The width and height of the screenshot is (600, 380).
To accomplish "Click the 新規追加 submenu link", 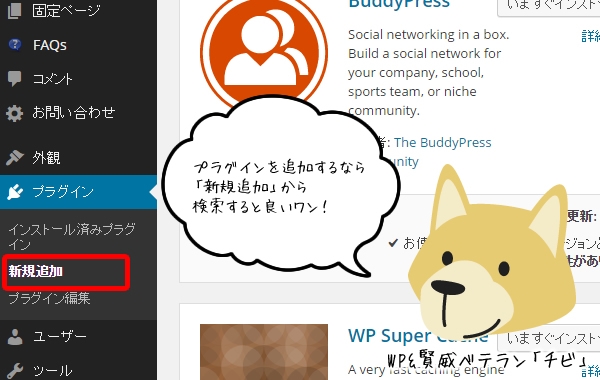I will tap(36, 271).
